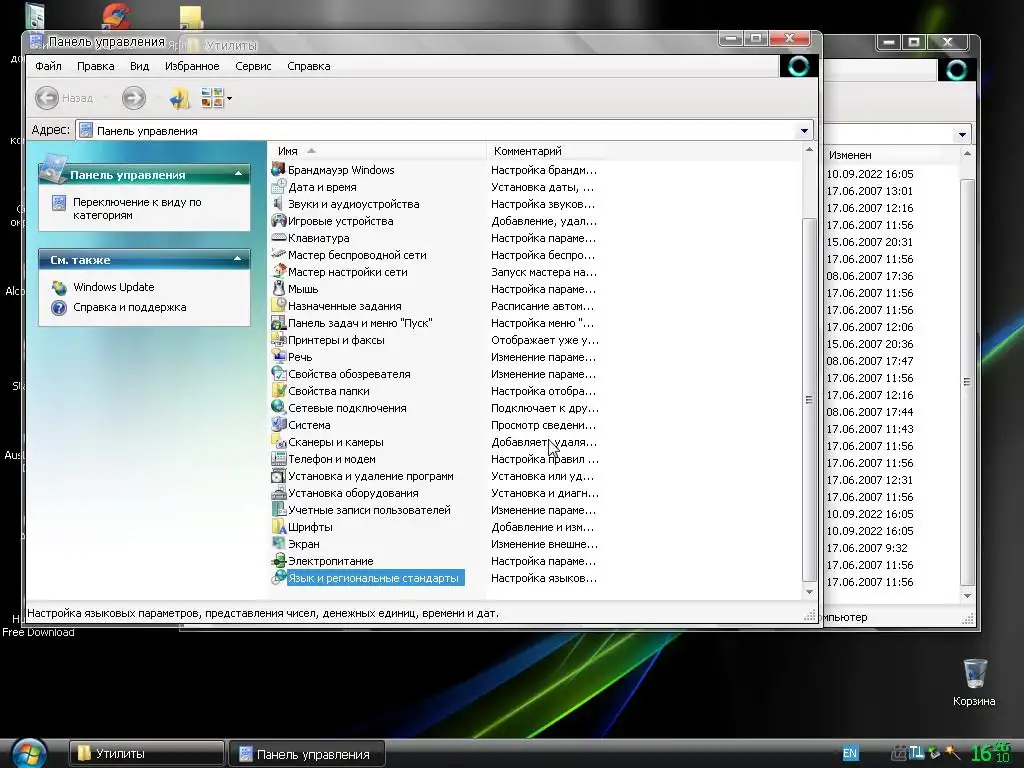Open the Система icon

278,424
